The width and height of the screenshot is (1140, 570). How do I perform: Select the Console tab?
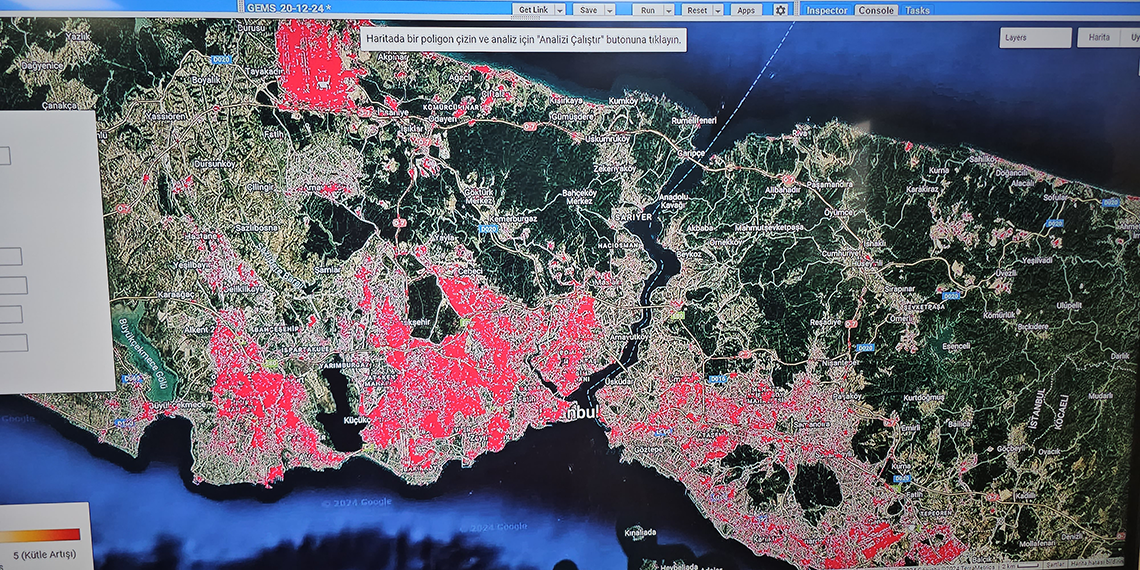pos(876,10)
